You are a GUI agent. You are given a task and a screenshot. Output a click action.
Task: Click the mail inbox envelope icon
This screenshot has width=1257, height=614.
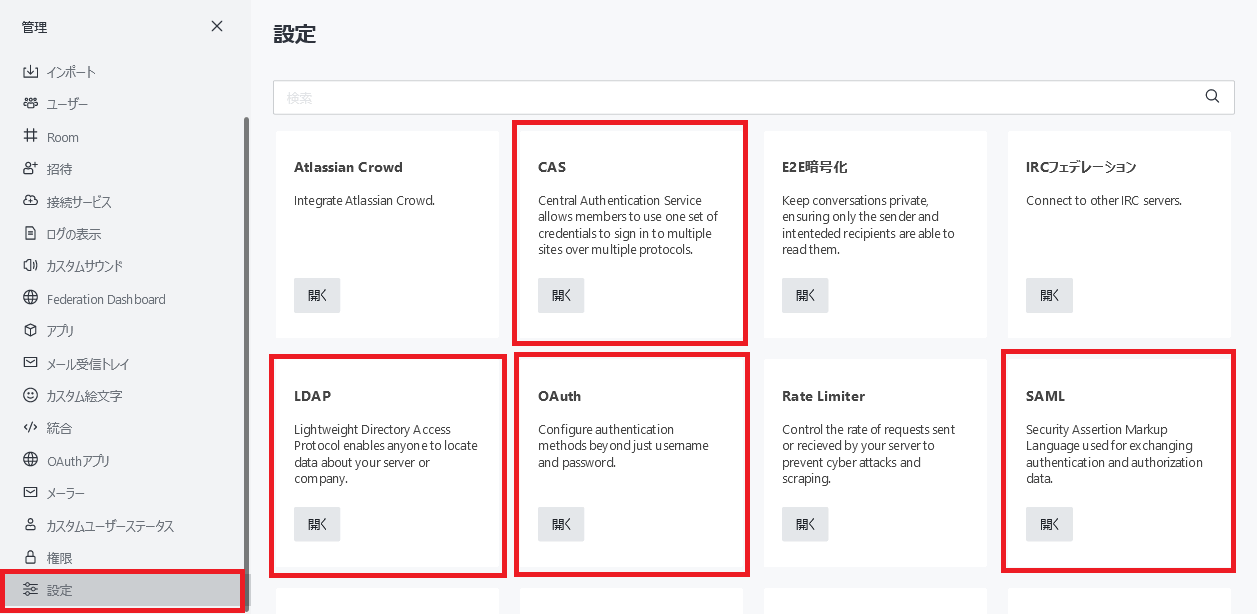(x=30, y=364)
